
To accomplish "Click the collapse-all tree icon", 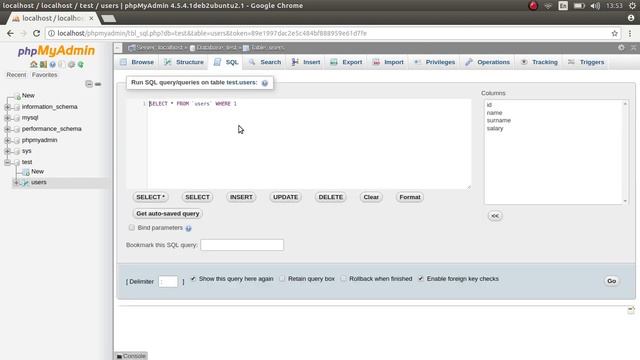I will pyautogui.click(x=89, y=84).
